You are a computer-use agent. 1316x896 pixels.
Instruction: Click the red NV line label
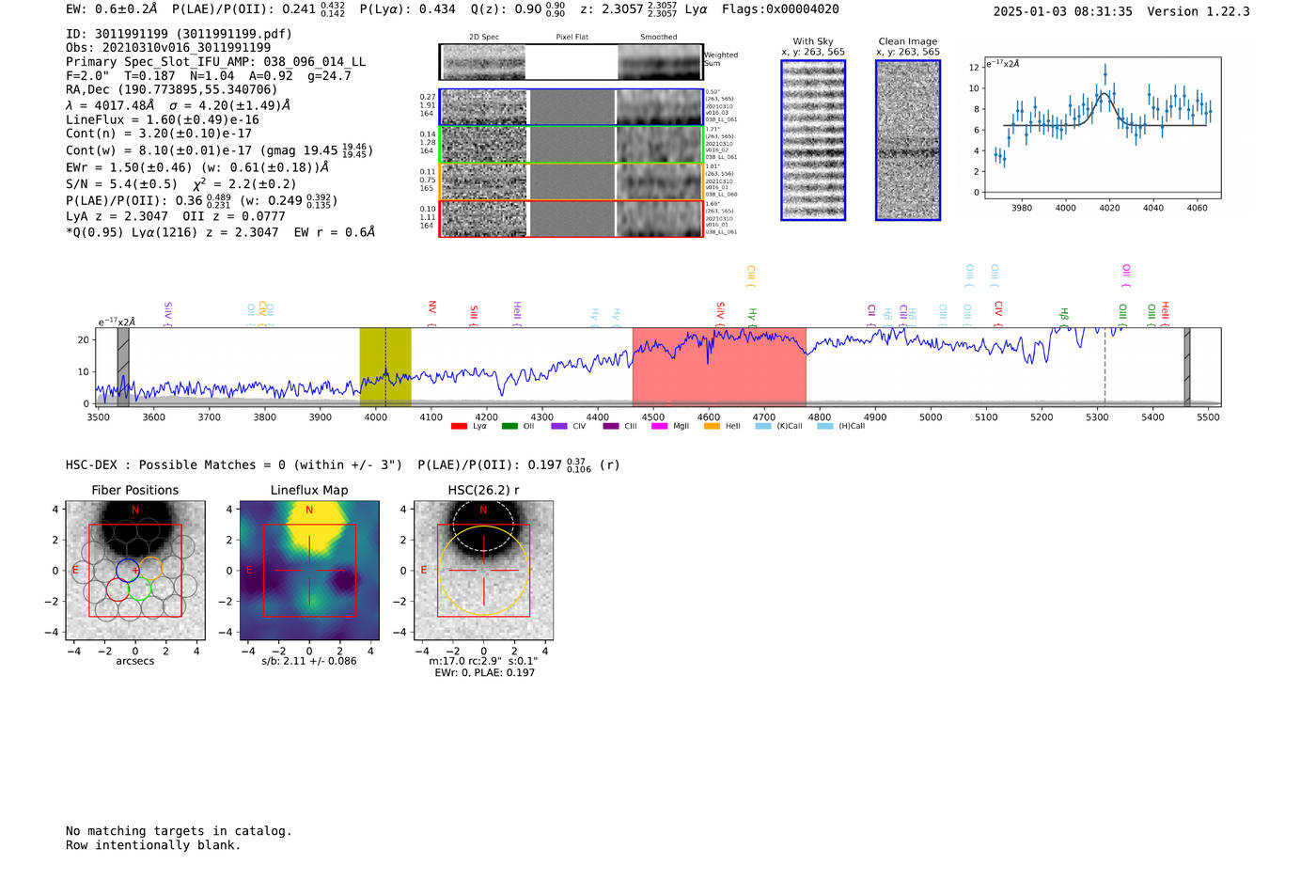click(x=431, y=311)
